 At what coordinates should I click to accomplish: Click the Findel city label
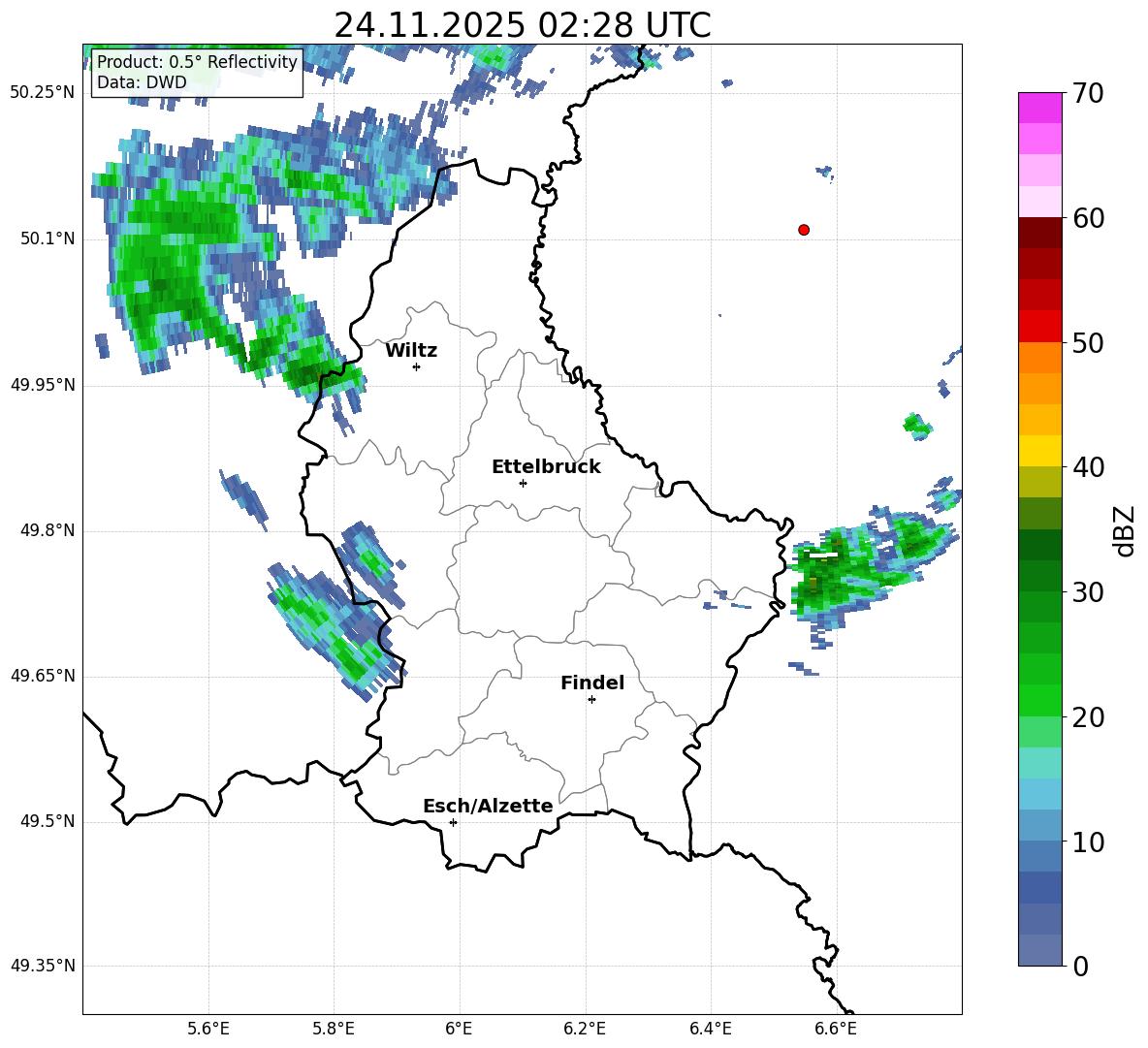(592, 683)
